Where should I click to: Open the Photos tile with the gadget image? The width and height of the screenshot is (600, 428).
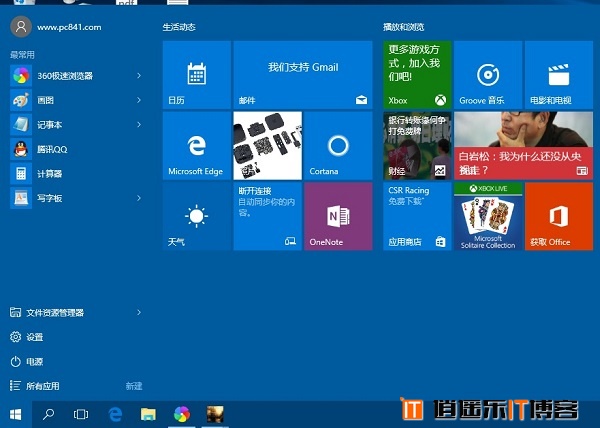[x=267, y=146]
